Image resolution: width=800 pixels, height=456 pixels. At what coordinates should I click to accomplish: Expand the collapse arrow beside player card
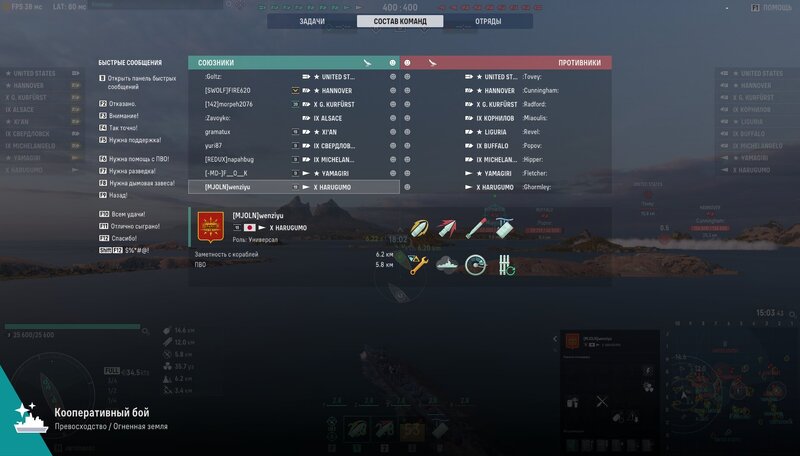(x=555, y=339)
